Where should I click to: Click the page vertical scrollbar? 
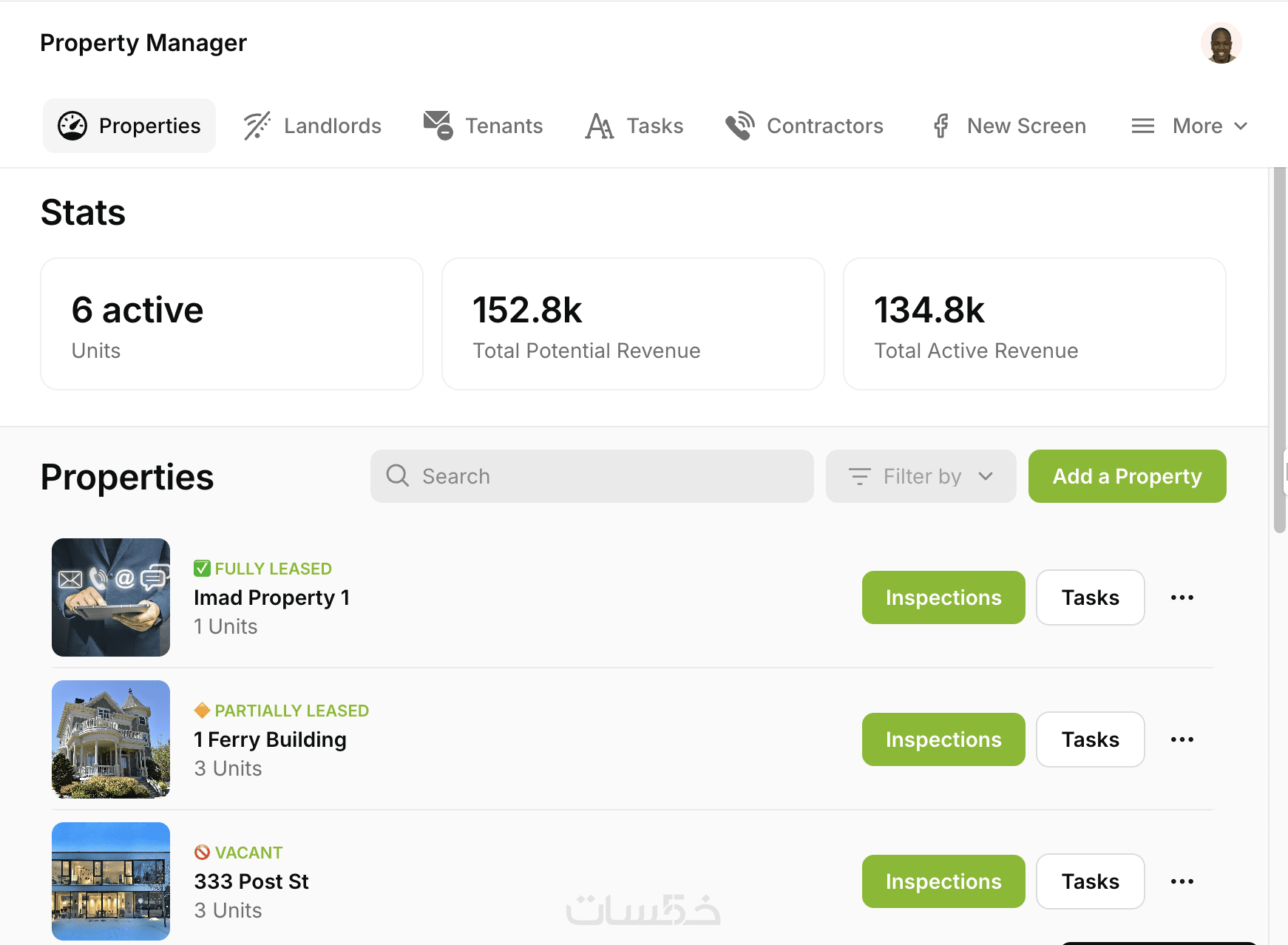(1279, 348)
